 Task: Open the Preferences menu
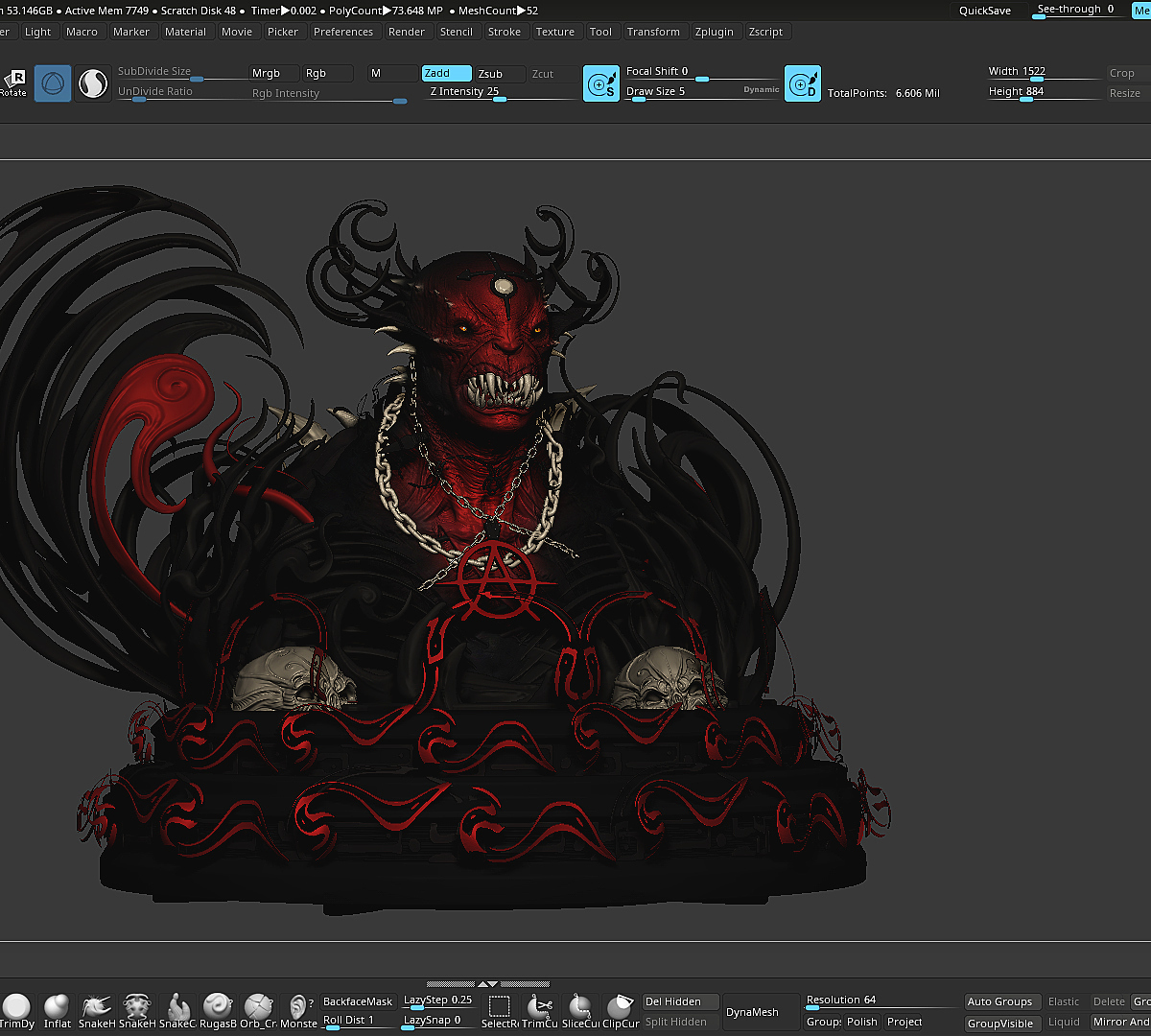point(343,32)
